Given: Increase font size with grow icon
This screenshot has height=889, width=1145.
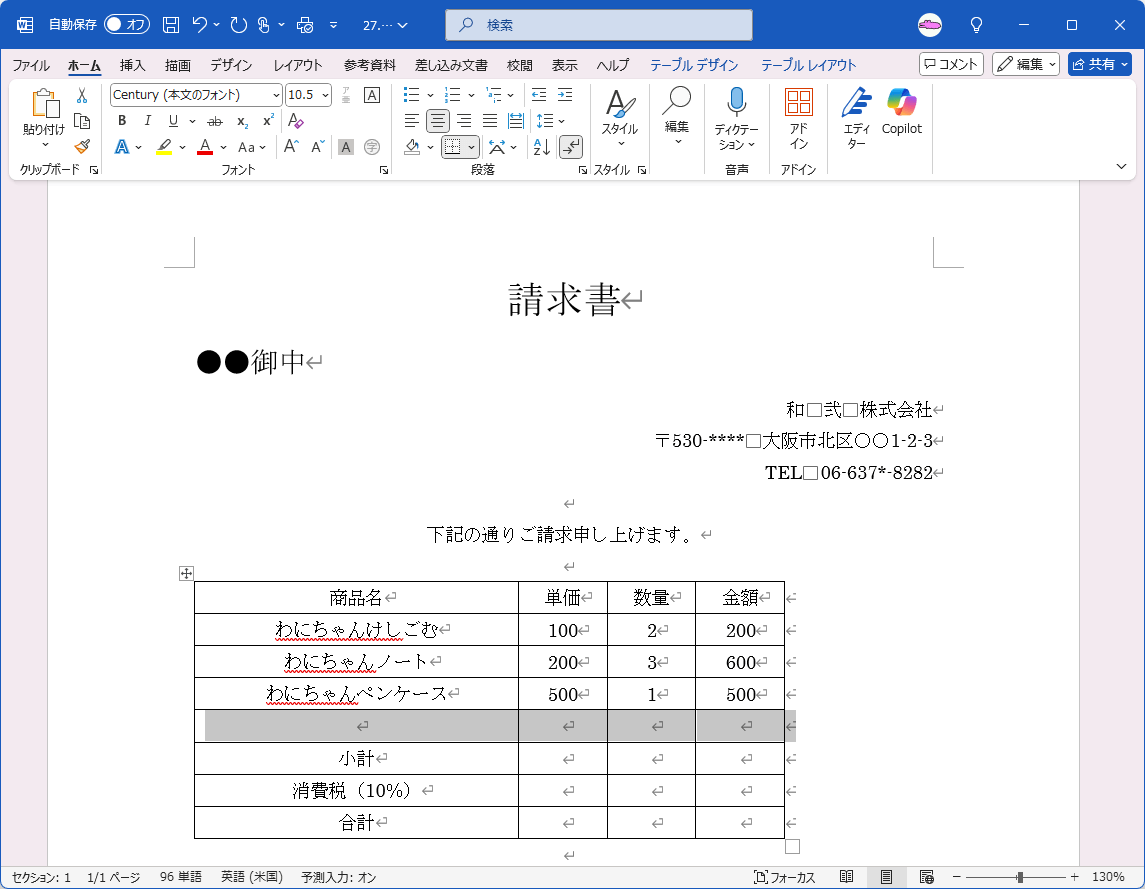Looking at the screenshot, I should [x=291, y=147].
